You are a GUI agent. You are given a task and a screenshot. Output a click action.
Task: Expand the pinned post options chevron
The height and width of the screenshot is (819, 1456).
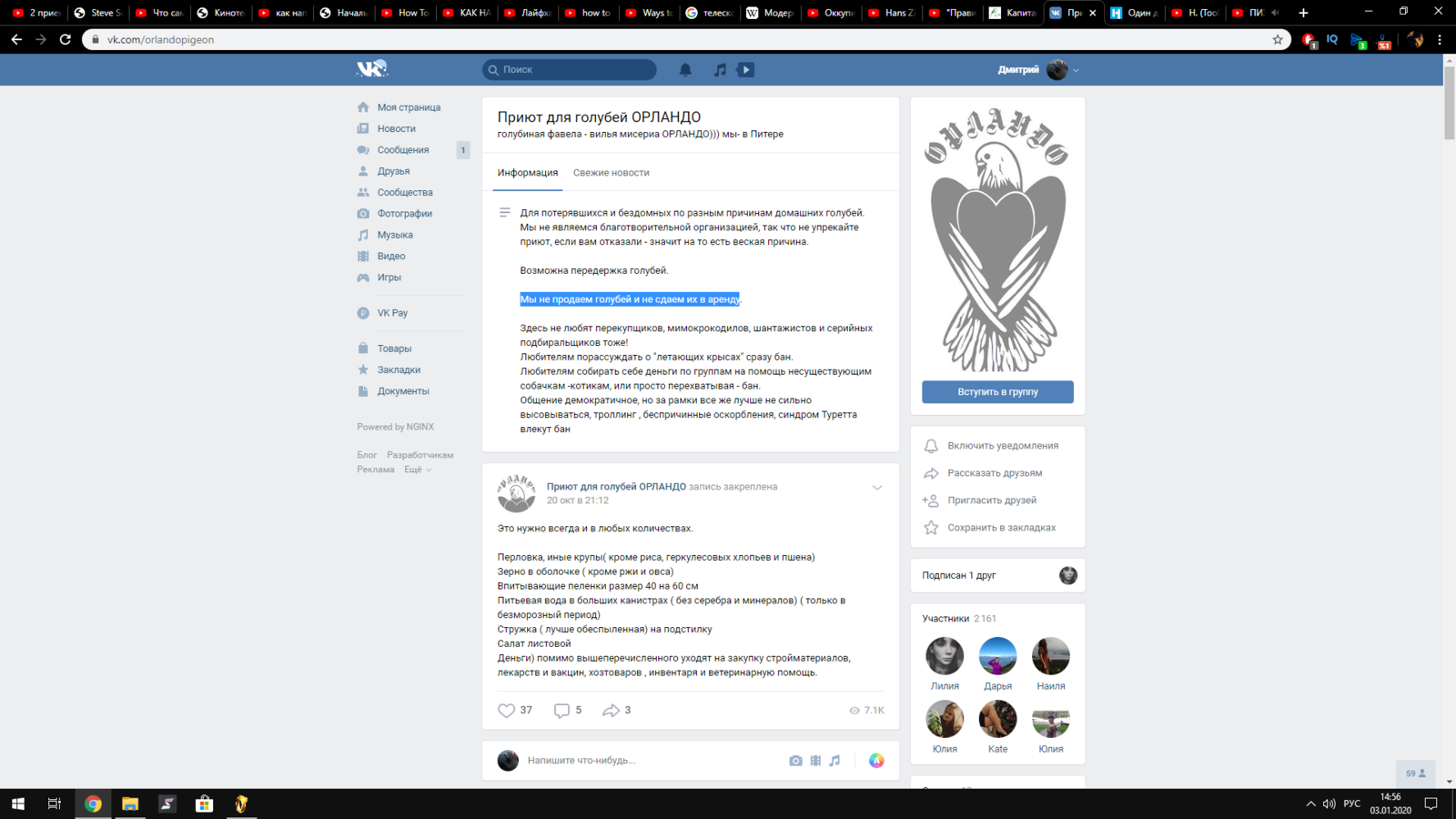click(x=877, y=488)
